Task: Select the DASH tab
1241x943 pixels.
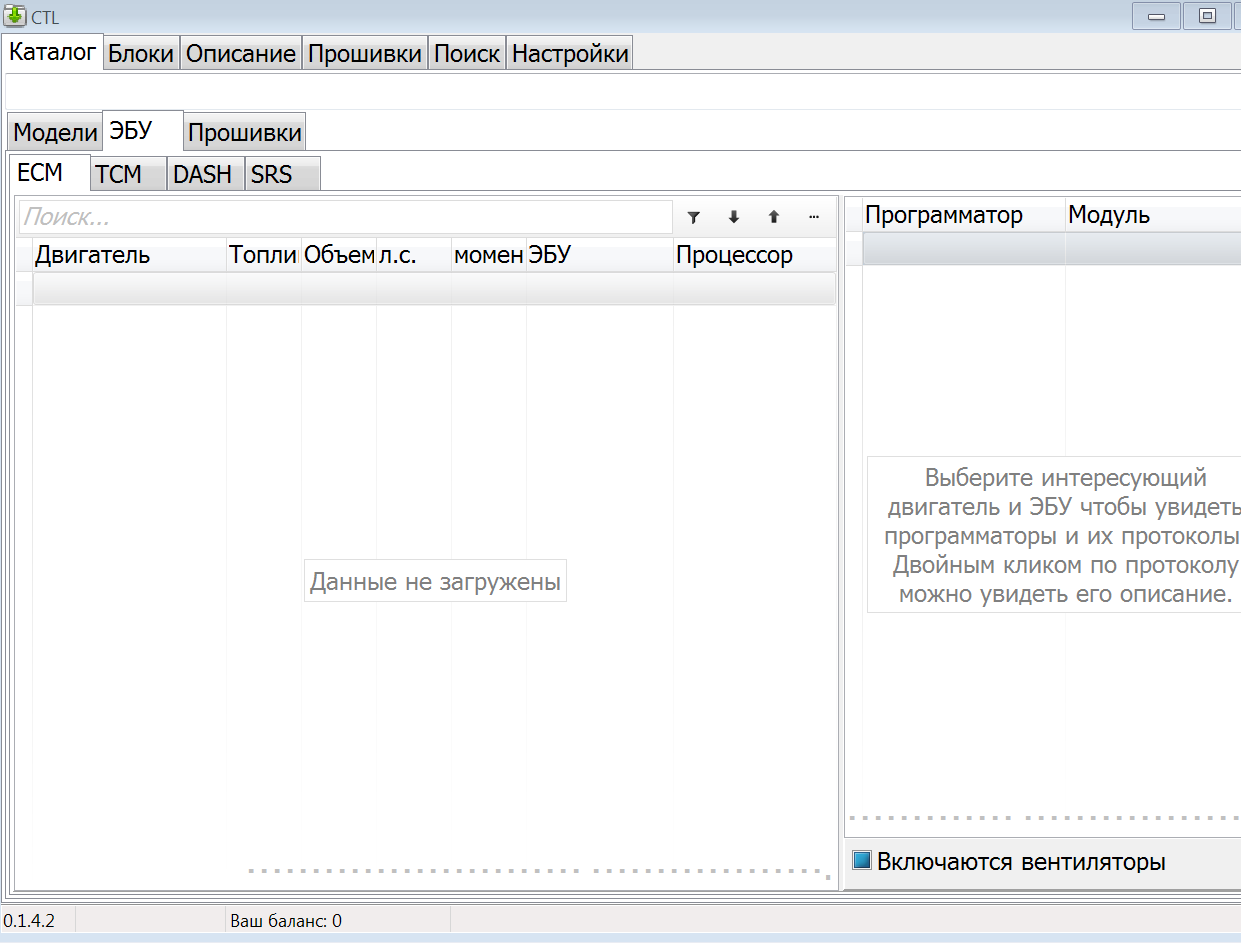Action: 202,175
